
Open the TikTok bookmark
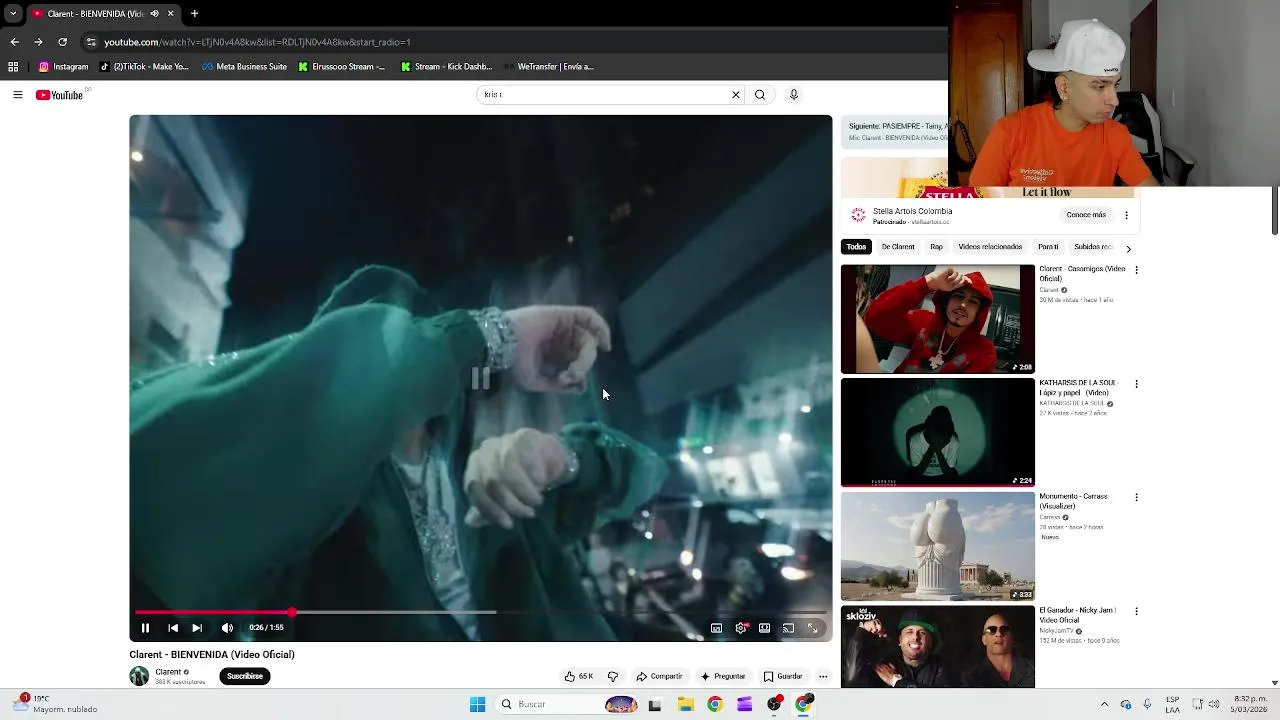pyautogui.click(x=144, y=67)
